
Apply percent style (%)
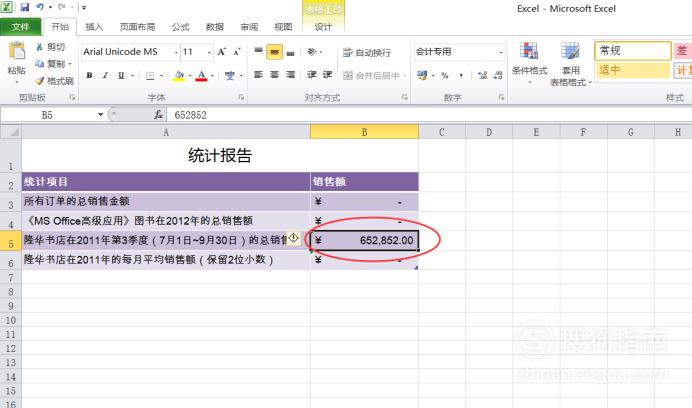coord(445,76)
